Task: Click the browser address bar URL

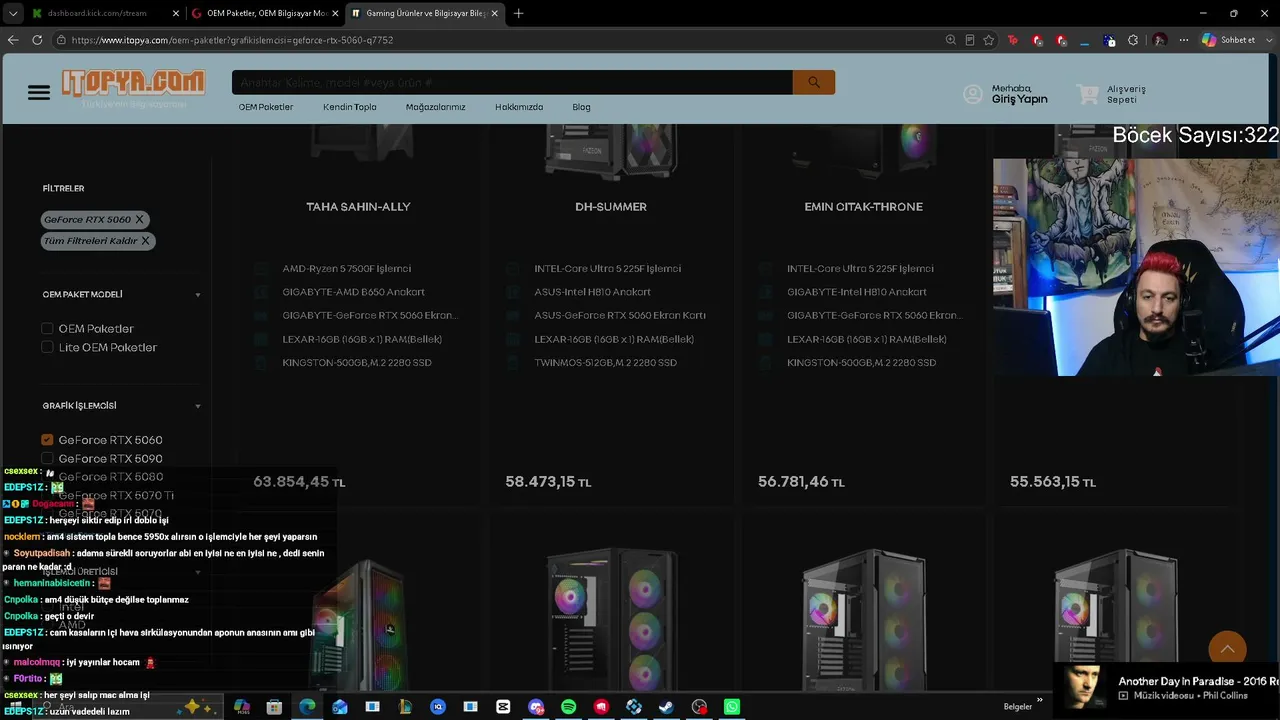Action: coord(232,40)
